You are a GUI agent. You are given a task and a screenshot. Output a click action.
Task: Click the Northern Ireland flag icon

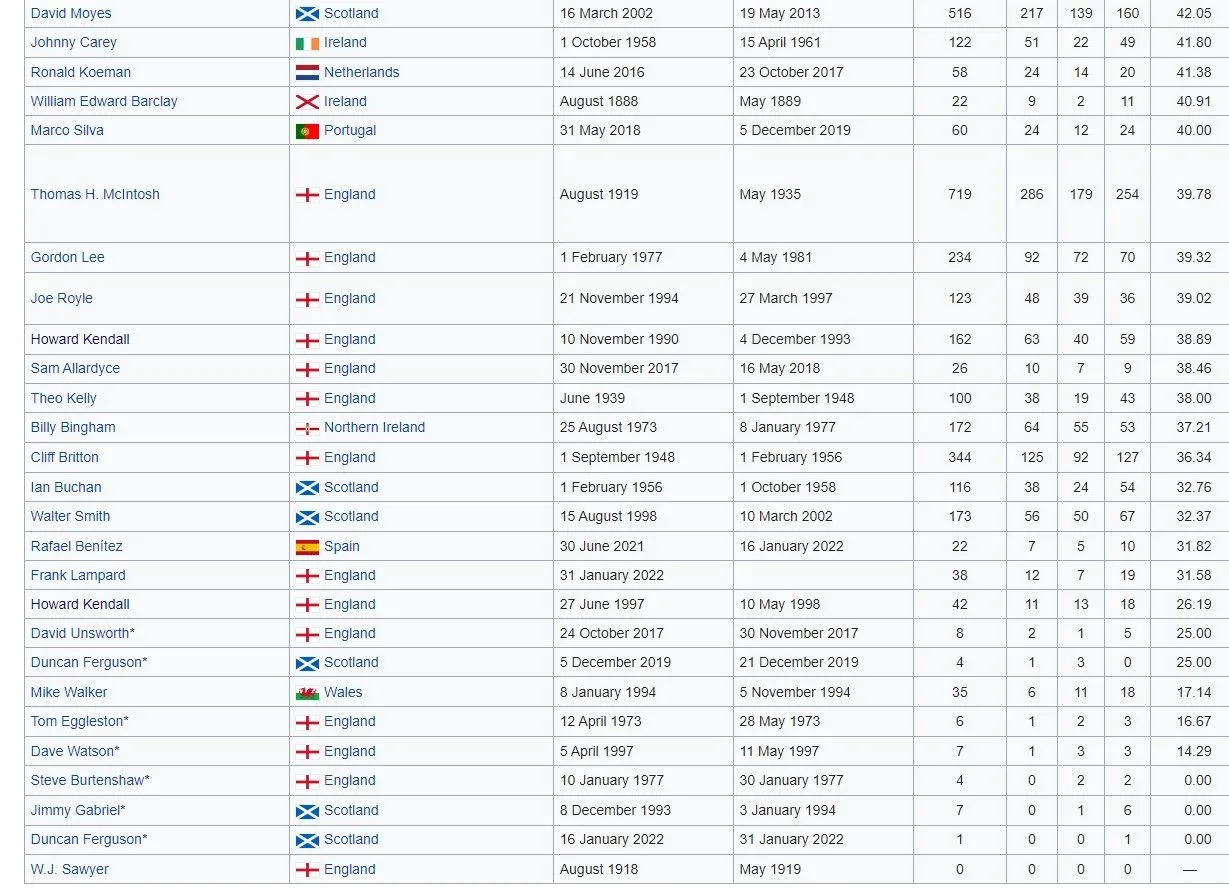[x=307, y=428]
